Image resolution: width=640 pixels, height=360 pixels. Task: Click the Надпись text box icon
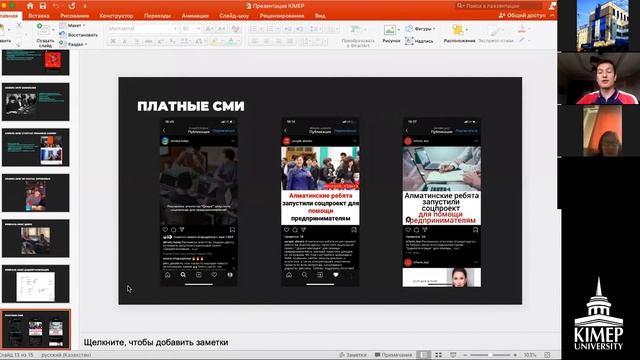[x=419, y=41]
